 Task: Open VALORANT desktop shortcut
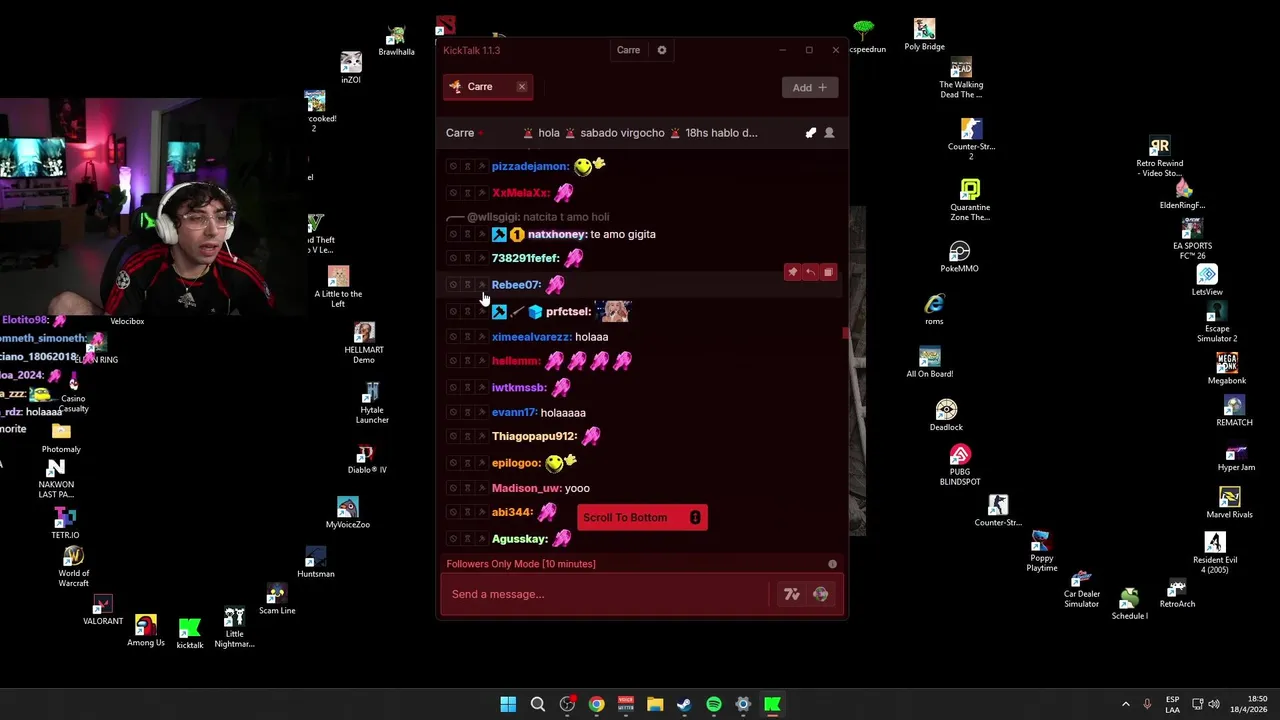click(103, 611)
